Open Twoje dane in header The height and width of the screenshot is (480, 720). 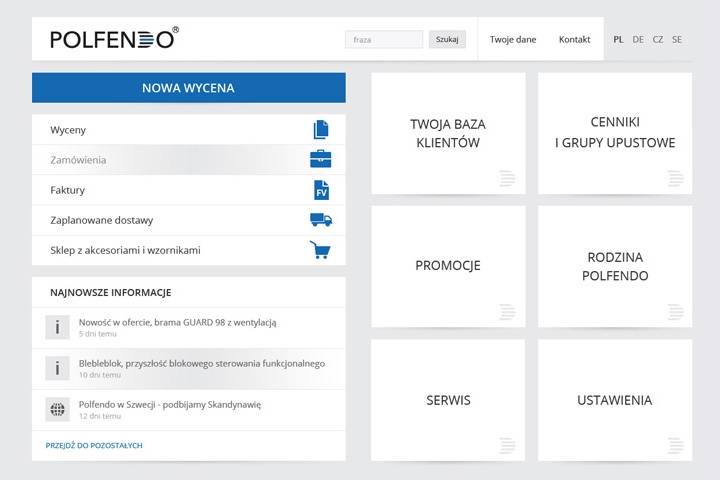coord(513,40)
